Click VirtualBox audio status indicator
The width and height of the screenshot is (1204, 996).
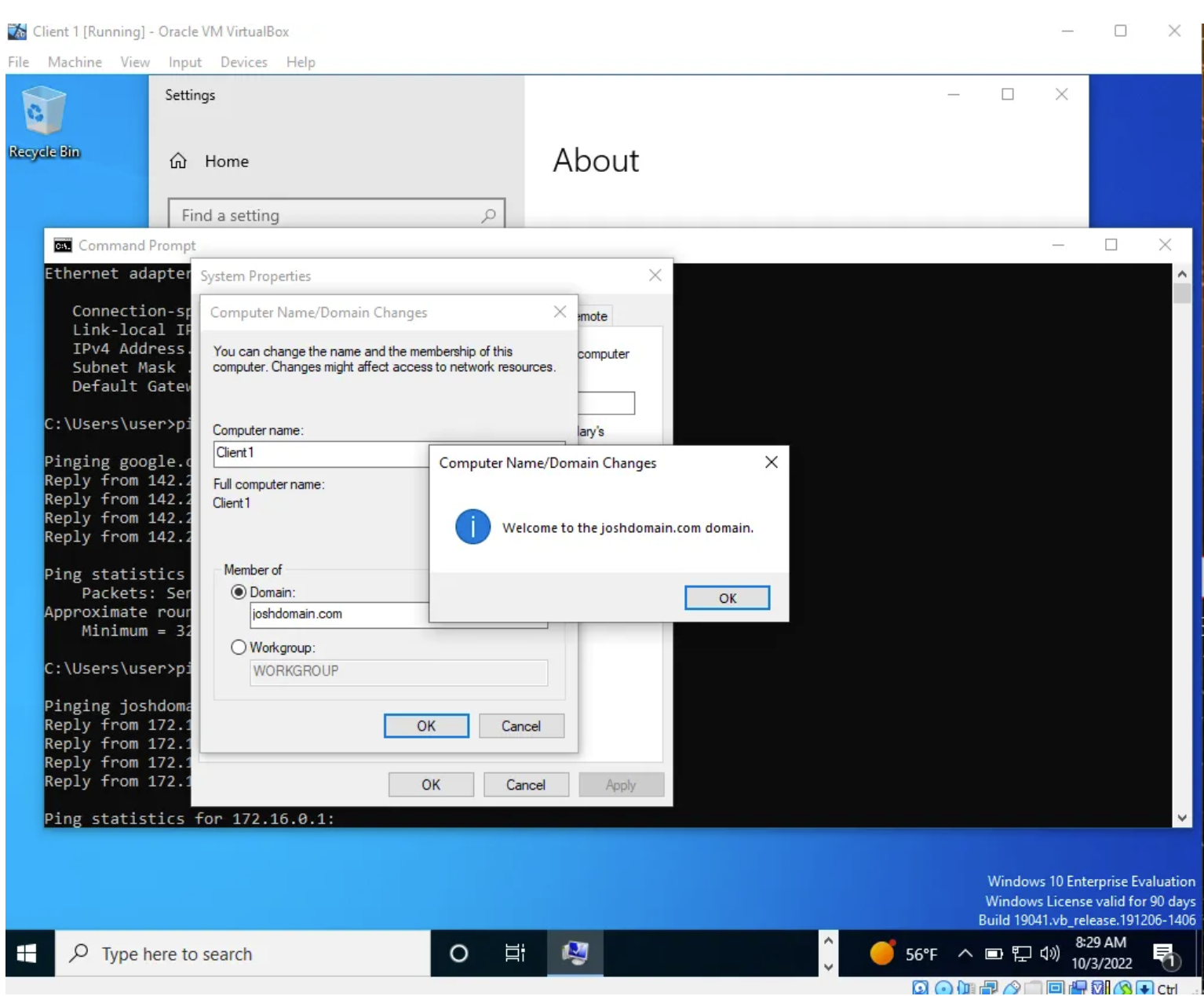pyautogui.click(x=965, y=988)
